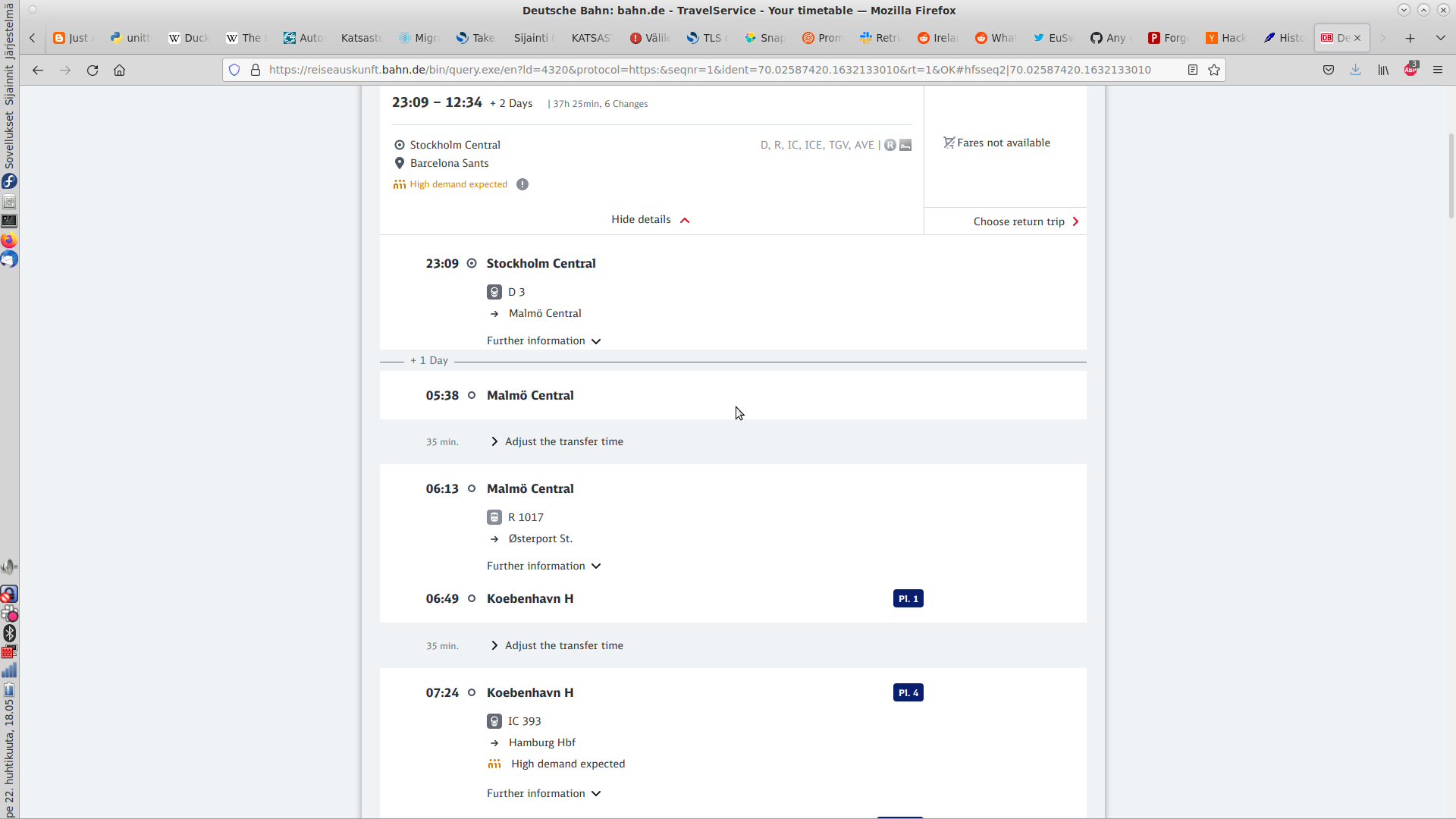Click the browser reload button
Screen dimensions: 1456x819
[93, 70]
